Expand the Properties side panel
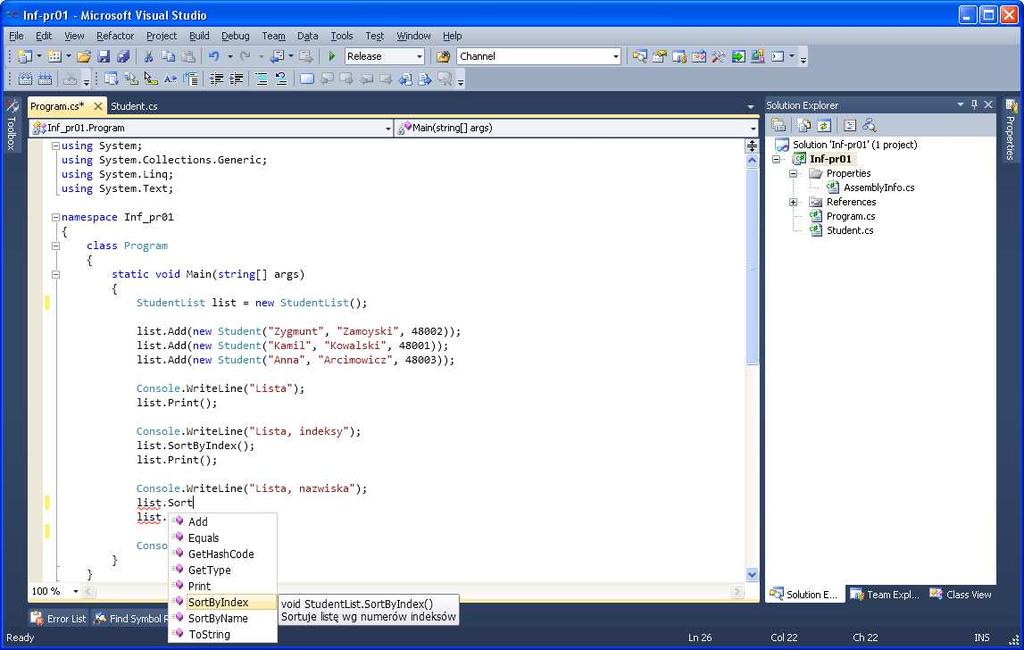The height and width of the screenshot is (650, 1024). click(1011, 129)
